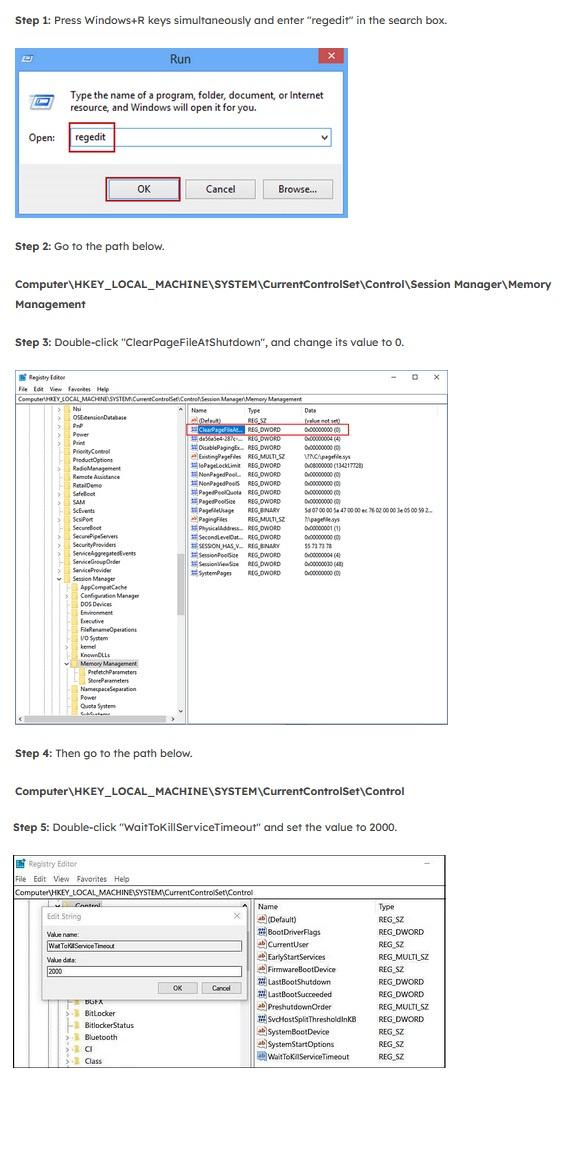567x1159 pixels.
Task: Expand the Bluetooth key chevron
Action: (x=67, y=1037)
